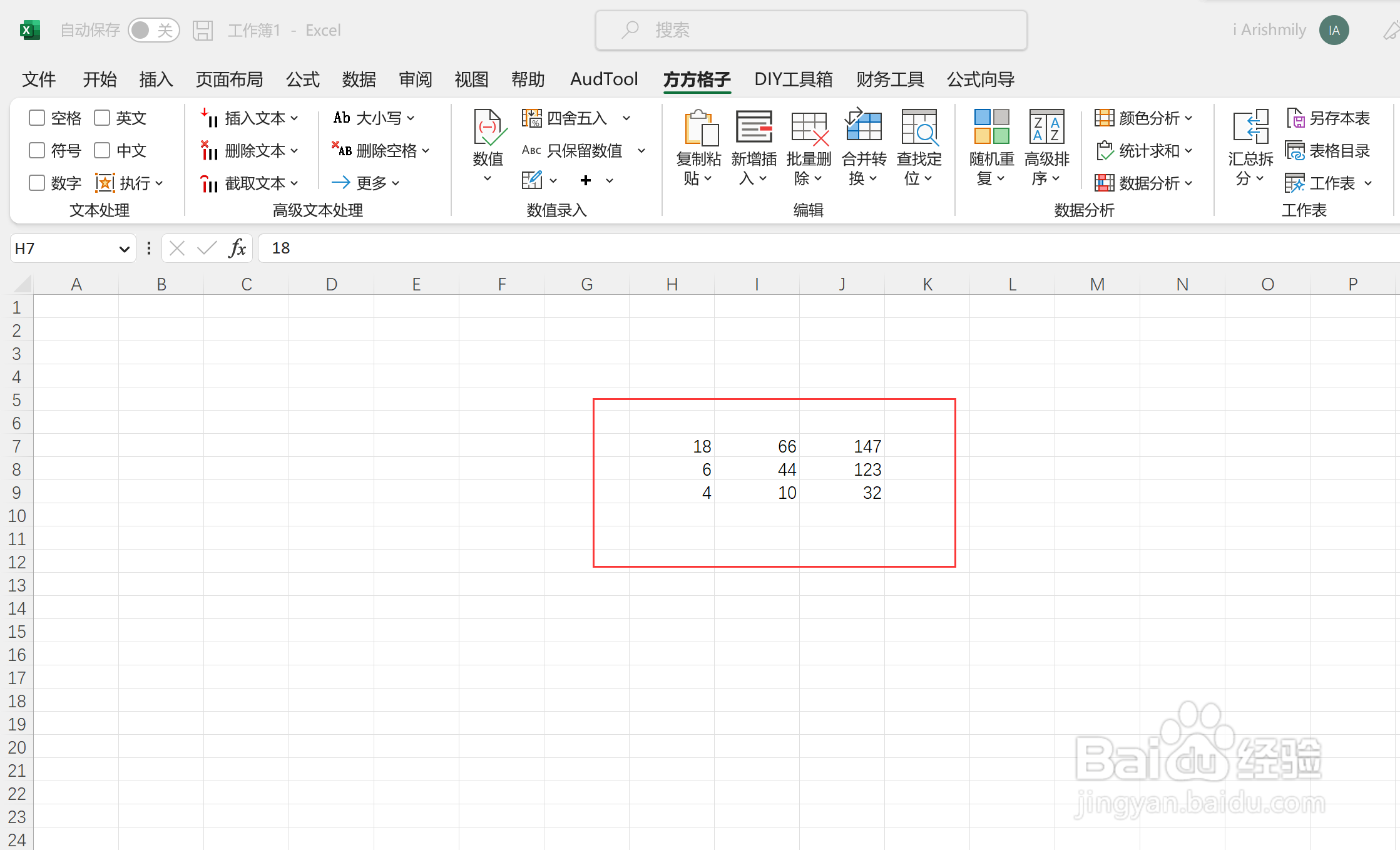Viewport: 1400px width, 850px height.
Task: Click the IA user account avatar
Action: tap(1334, 30)
